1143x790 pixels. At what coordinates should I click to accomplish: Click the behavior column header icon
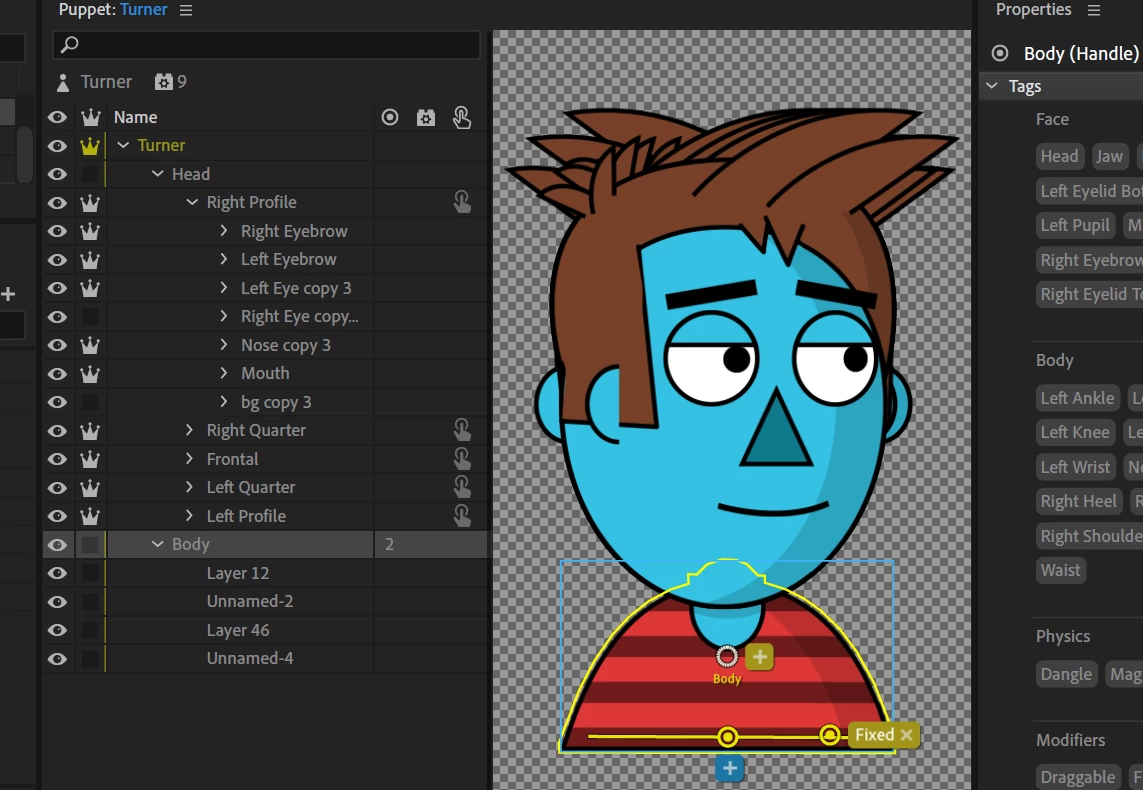click(x=426, y=117)
